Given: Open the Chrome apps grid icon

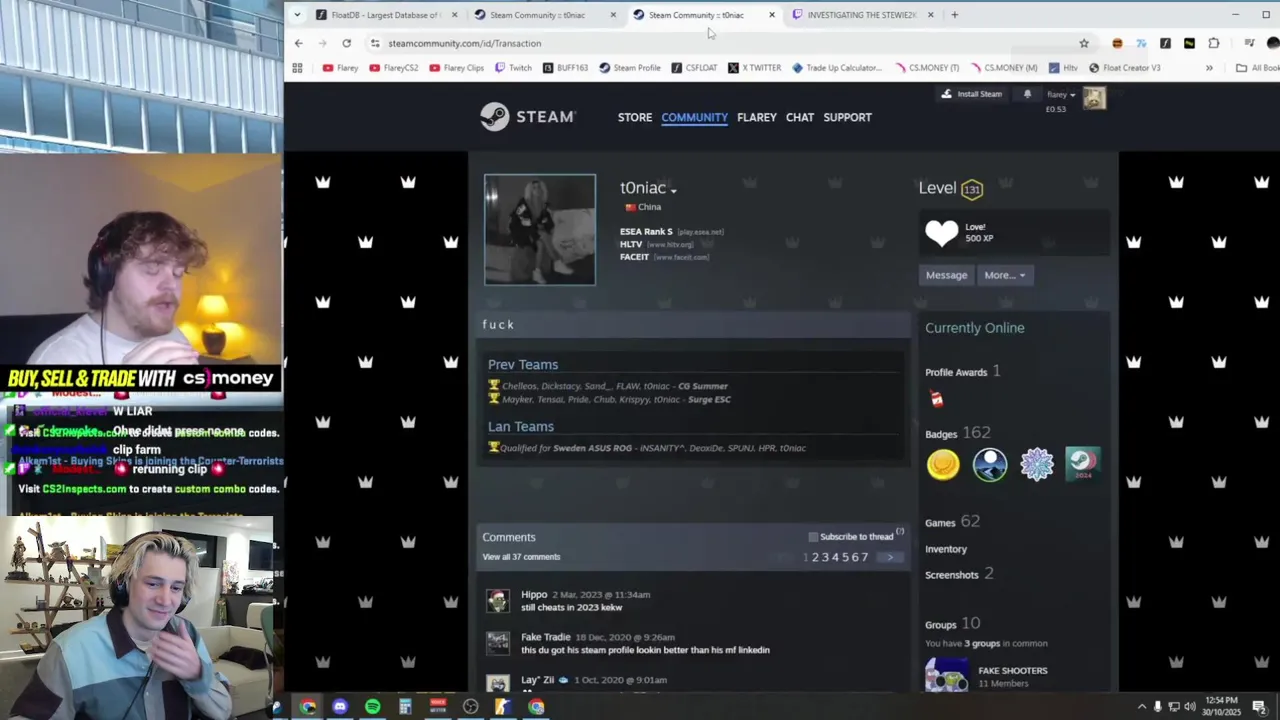Looking at the screenshot, I should pyautogui.click(x=297, y=68).
